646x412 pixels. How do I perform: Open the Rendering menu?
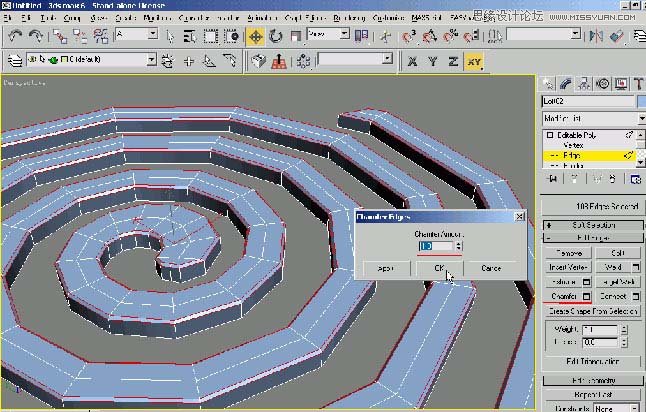pos(349,18)
